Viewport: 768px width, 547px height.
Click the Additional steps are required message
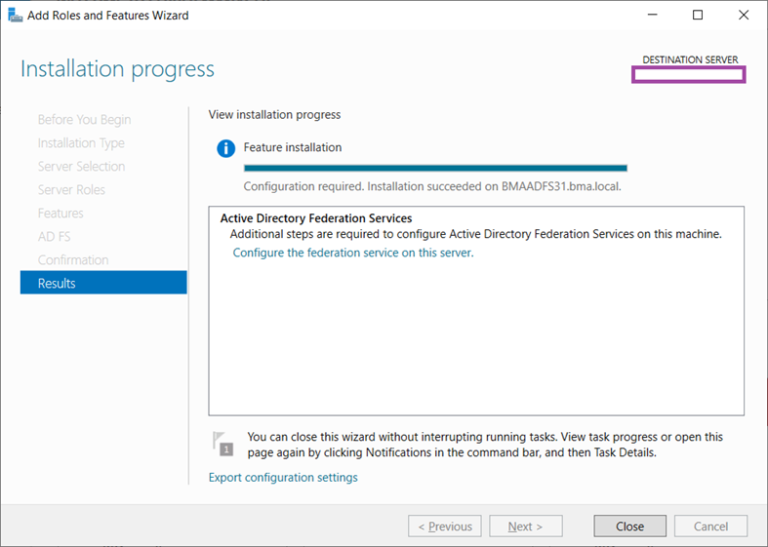pyautogui.click(x=476, y=234)
